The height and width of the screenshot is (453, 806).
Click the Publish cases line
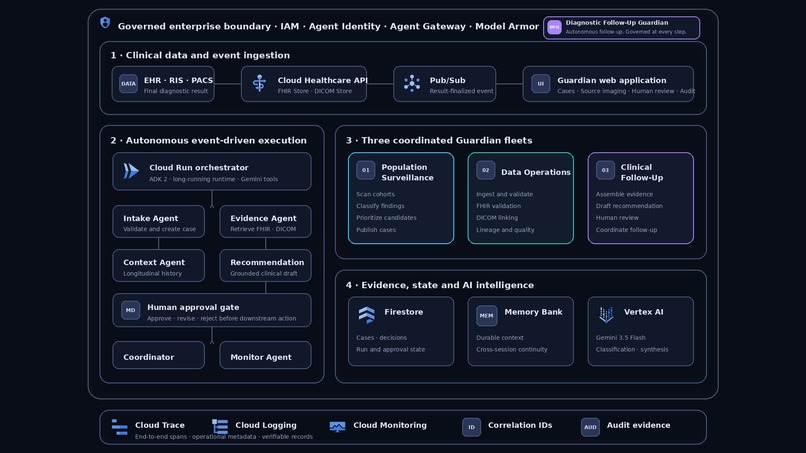pyautogui.click(x=376, y=230)
